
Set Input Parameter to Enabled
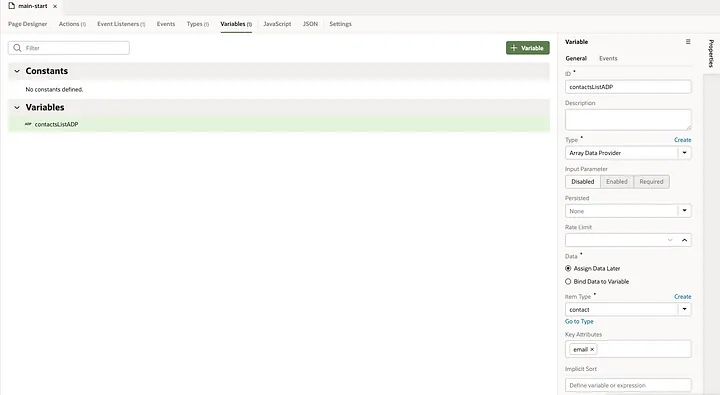point(617,181)
